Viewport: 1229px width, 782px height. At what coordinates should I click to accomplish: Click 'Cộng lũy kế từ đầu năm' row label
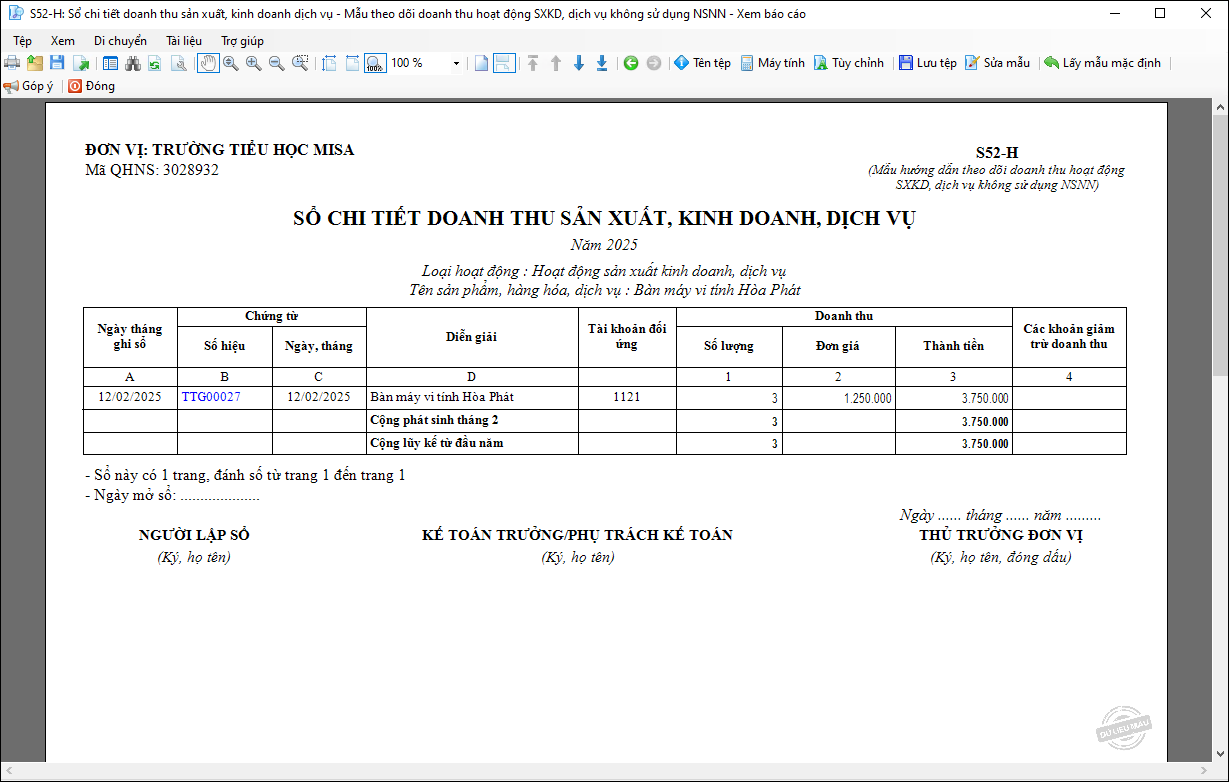[x=437, y=442]
